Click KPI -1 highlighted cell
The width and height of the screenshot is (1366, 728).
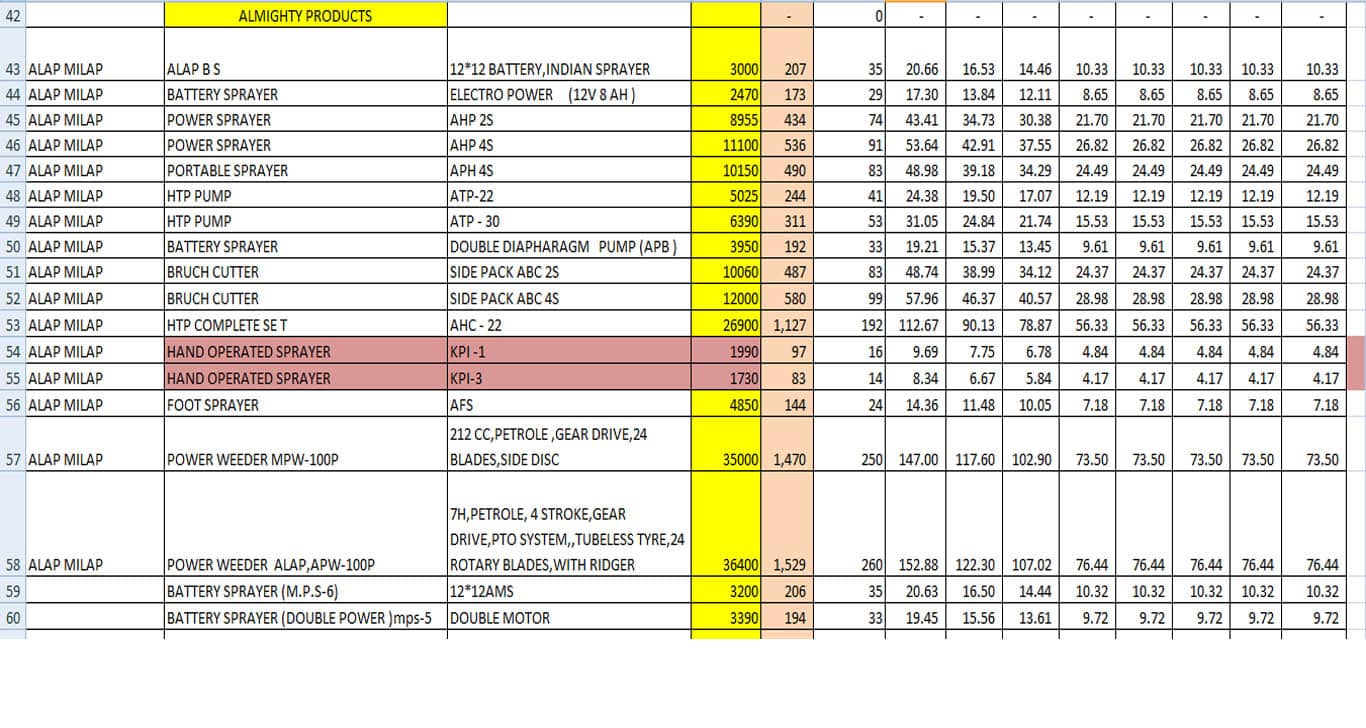coord(569,351)
